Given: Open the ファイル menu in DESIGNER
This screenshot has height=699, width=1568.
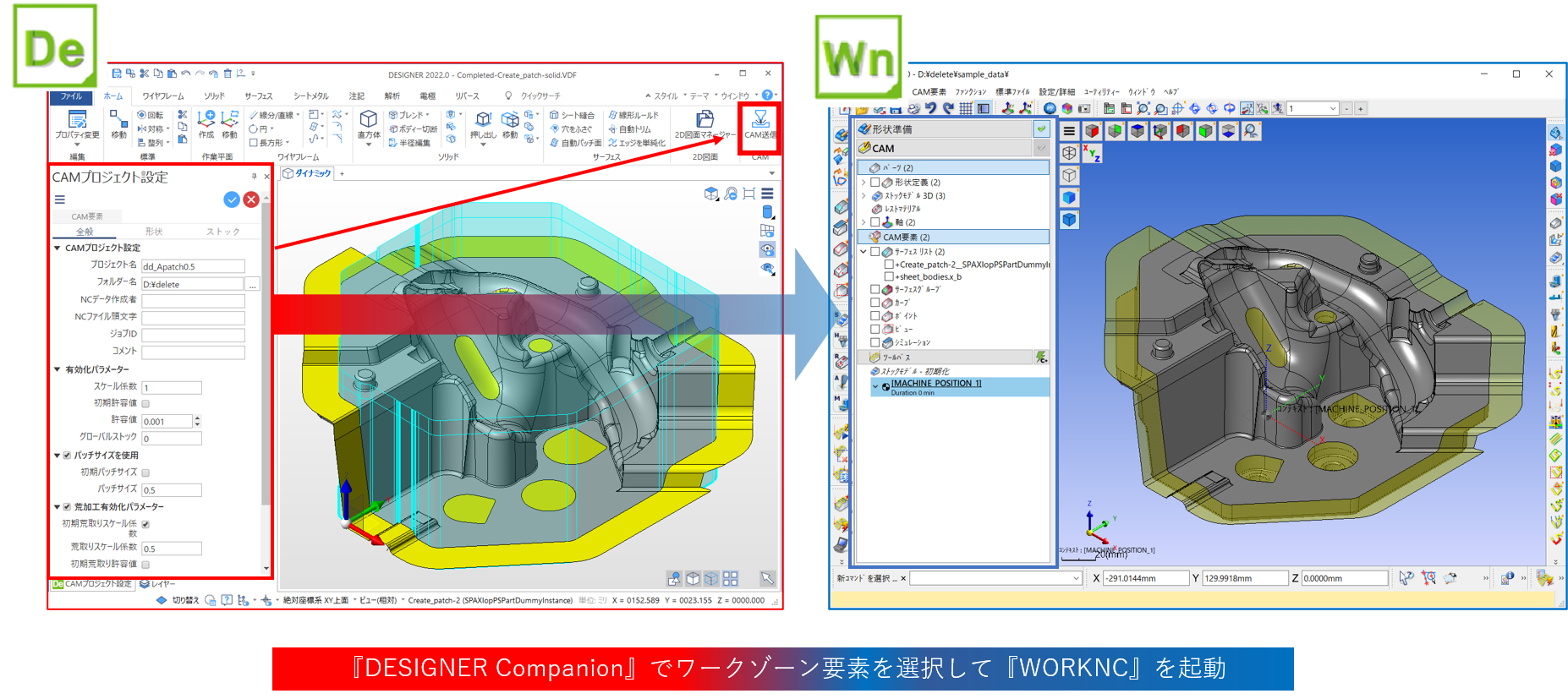Looking at the screenshot, I should pyautogui.click(x=71, y=96).
